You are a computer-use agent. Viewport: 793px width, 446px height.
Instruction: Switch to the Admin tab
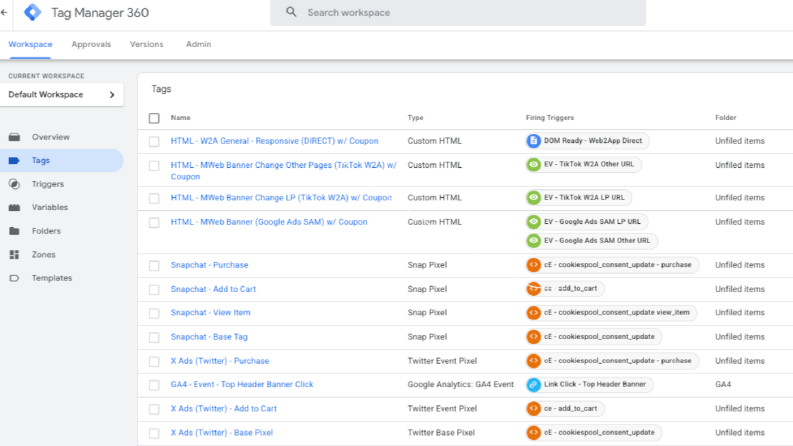click(x=198, y=44)
